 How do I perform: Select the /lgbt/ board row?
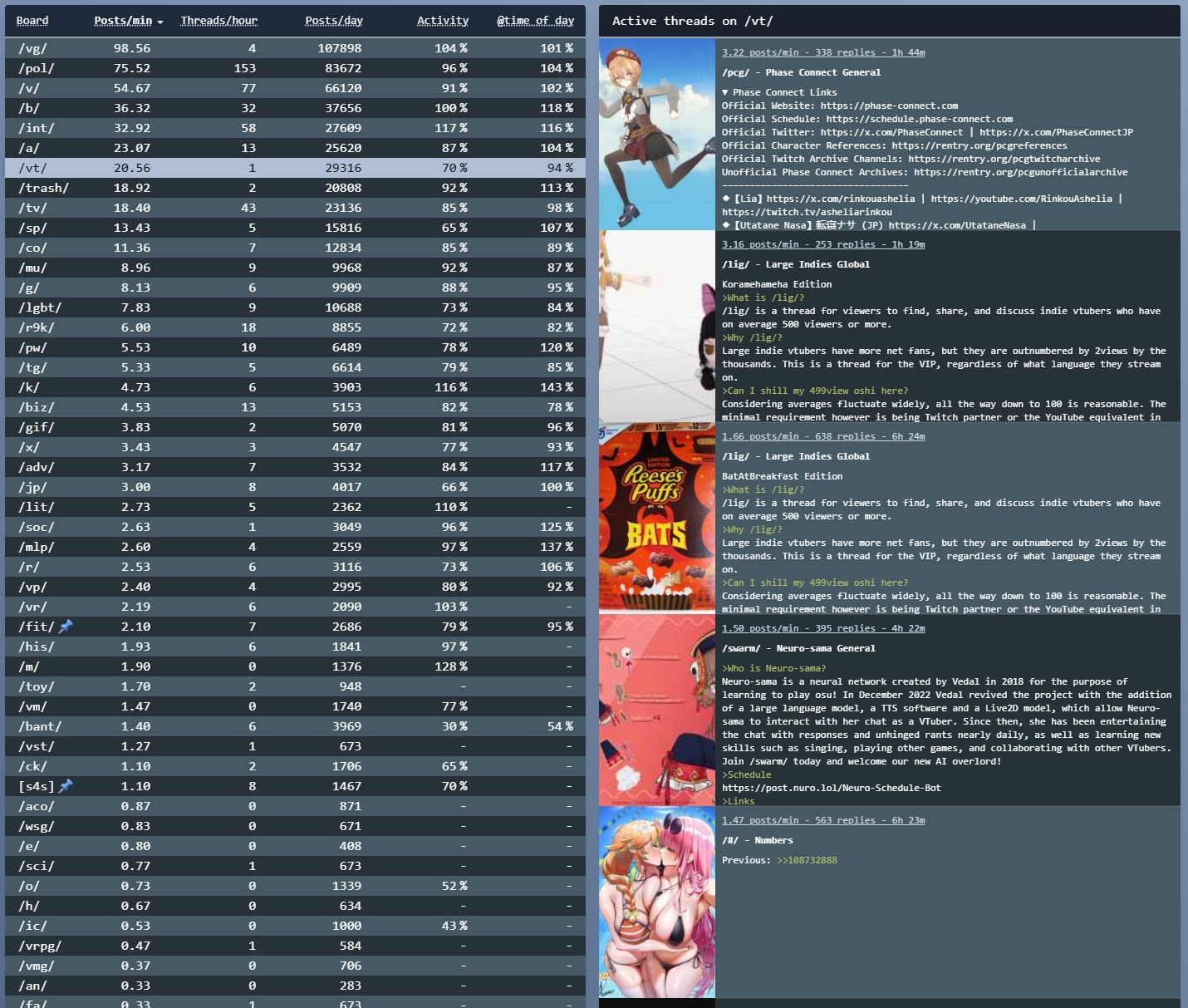(x=295, y=307)
